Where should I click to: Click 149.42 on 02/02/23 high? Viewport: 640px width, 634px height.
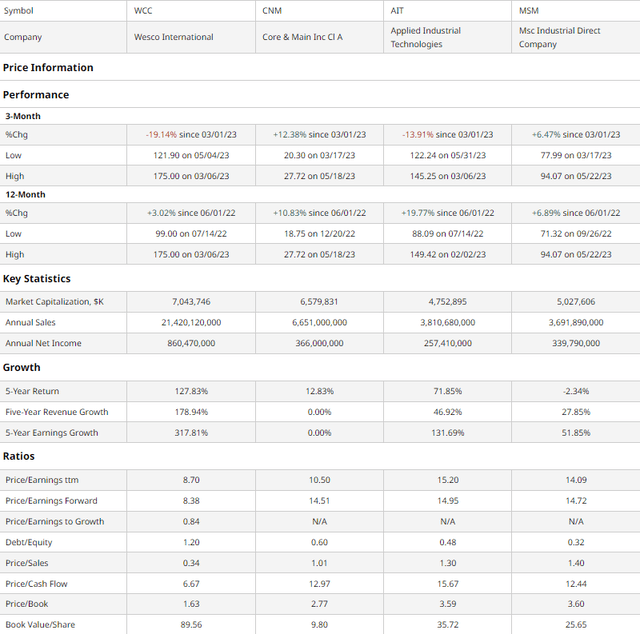448,255
